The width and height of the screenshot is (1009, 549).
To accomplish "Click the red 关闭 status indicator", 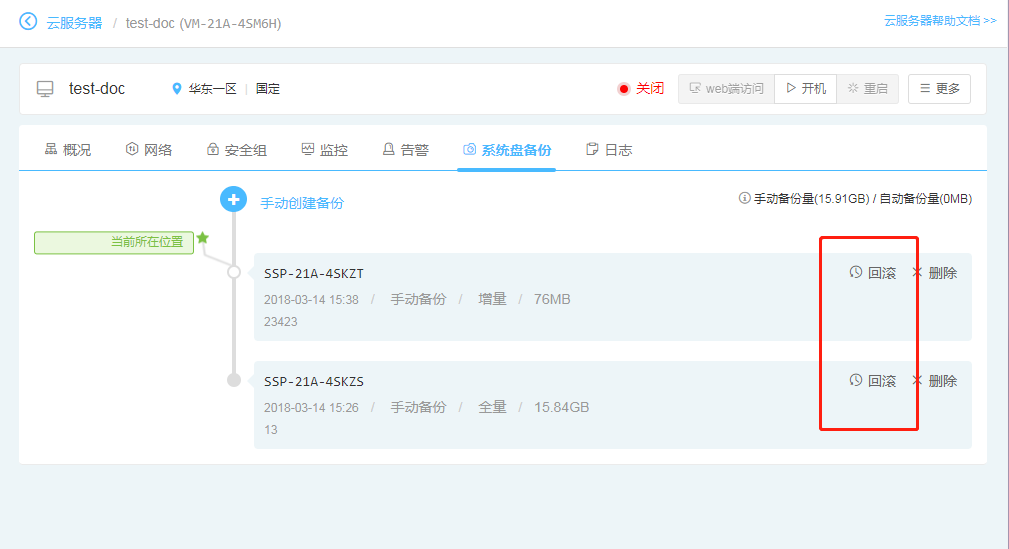I will pos(640,89).
